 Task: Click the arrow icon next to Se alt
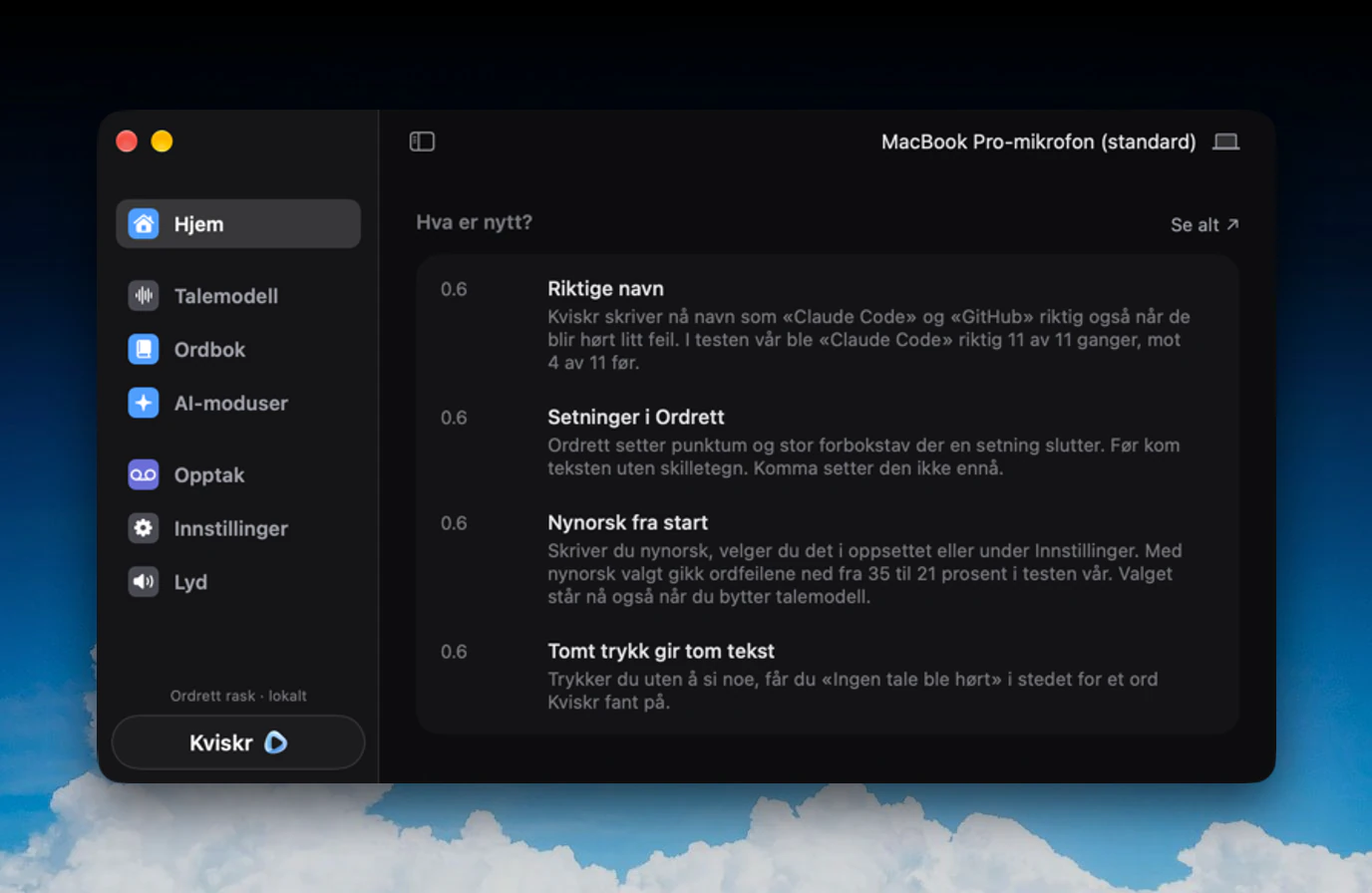1232,224
